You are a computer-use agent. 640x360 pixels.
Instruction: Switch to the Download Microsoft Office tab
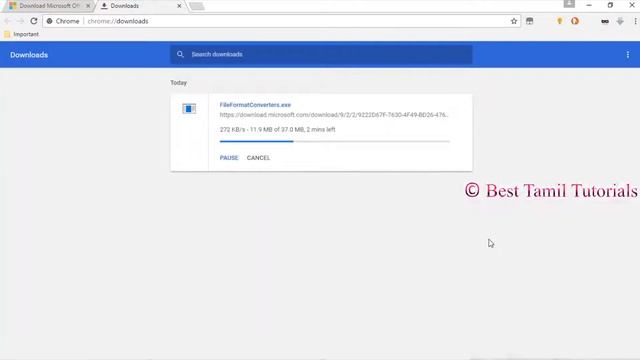(48, 6)
